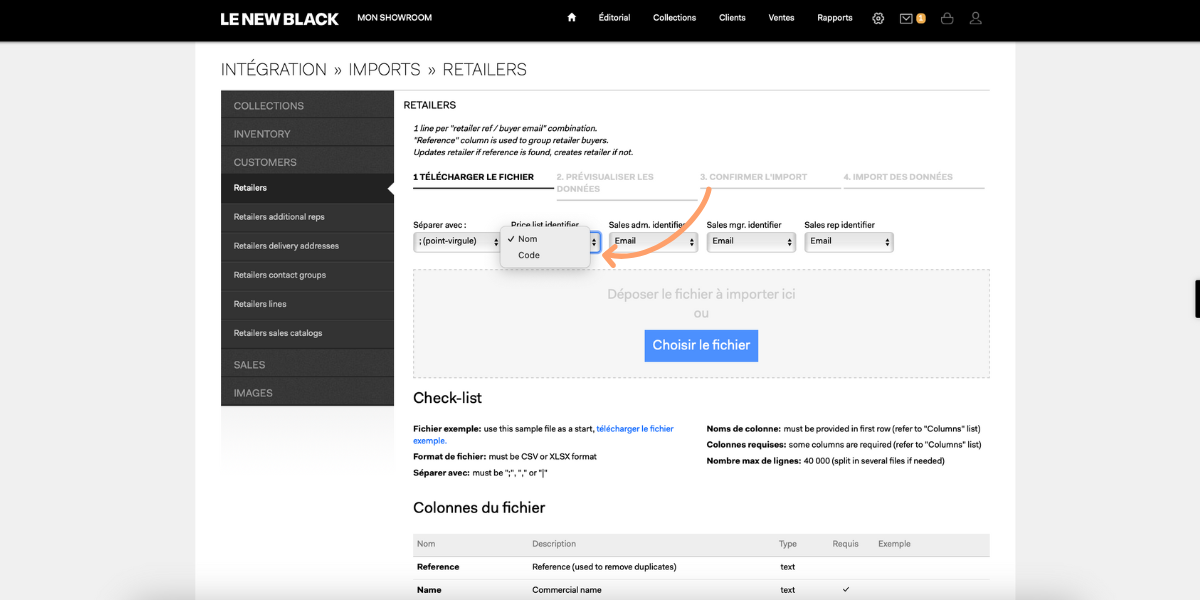Open Retailers sales catalogs

pos(307,333)
